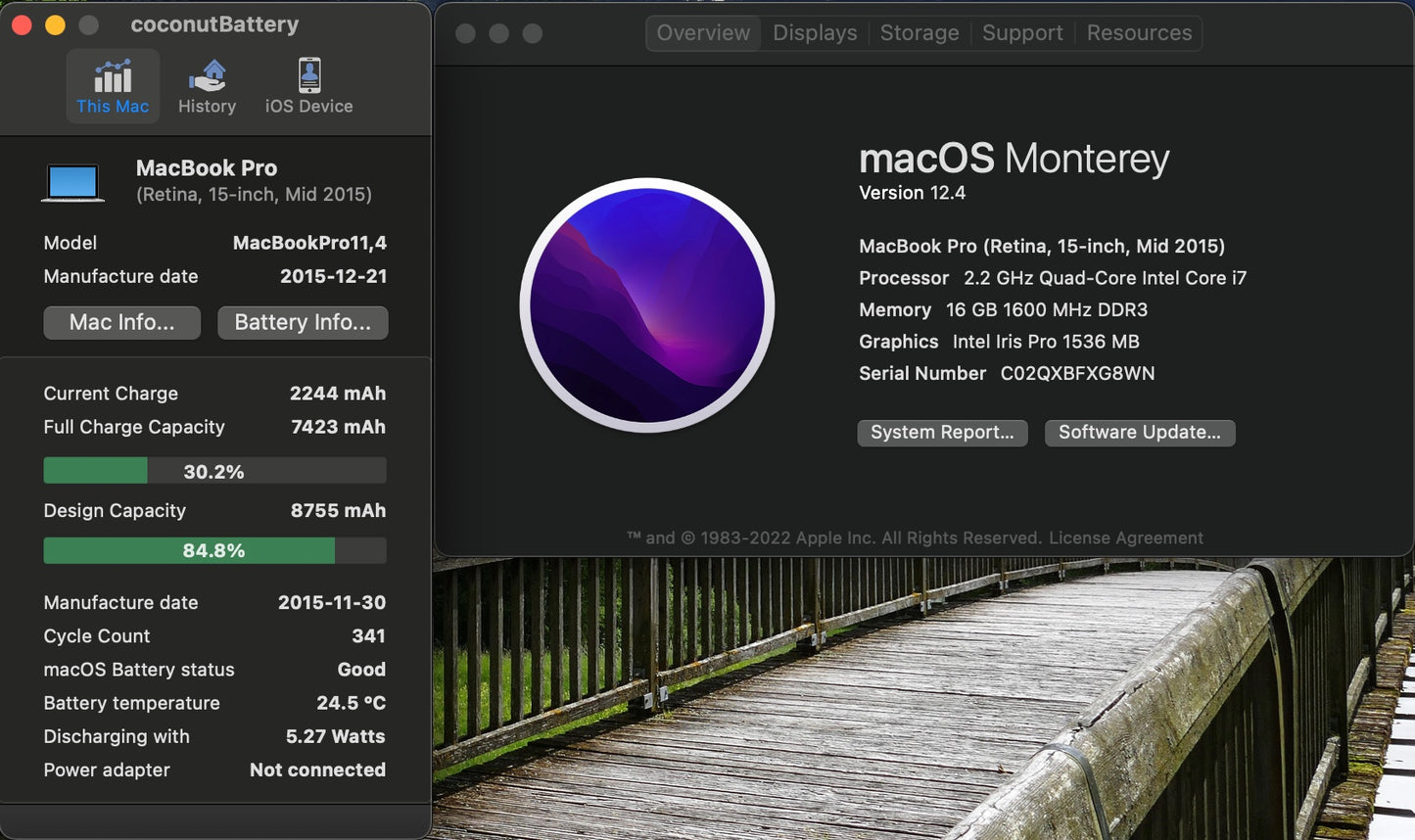
Task: Start Software Update
Action: 1139,432
